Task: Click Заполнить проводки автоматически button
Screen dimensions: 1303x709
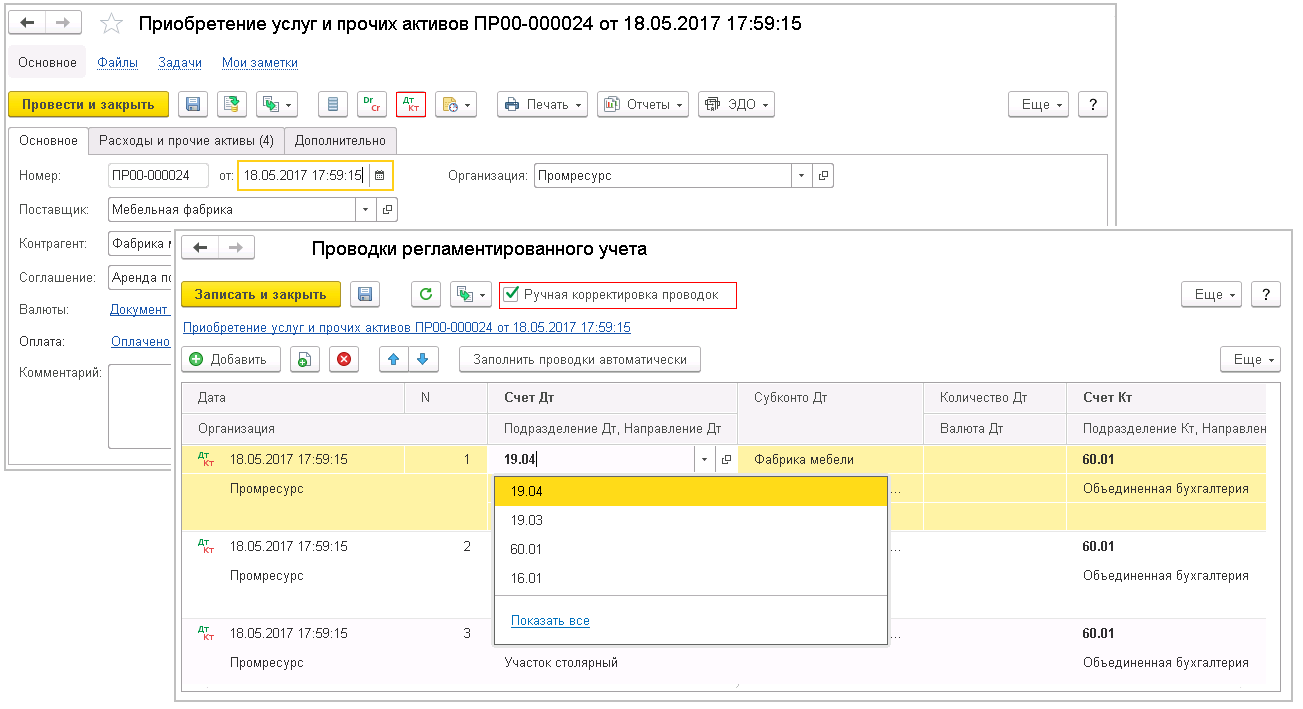Action: 580,359
